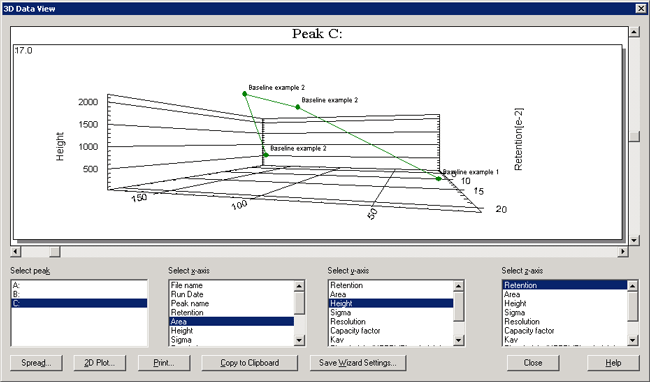The height and width of the screenshot is (382, 650).
Task: Open Help for 3D Data View
Action: (613, 363)
